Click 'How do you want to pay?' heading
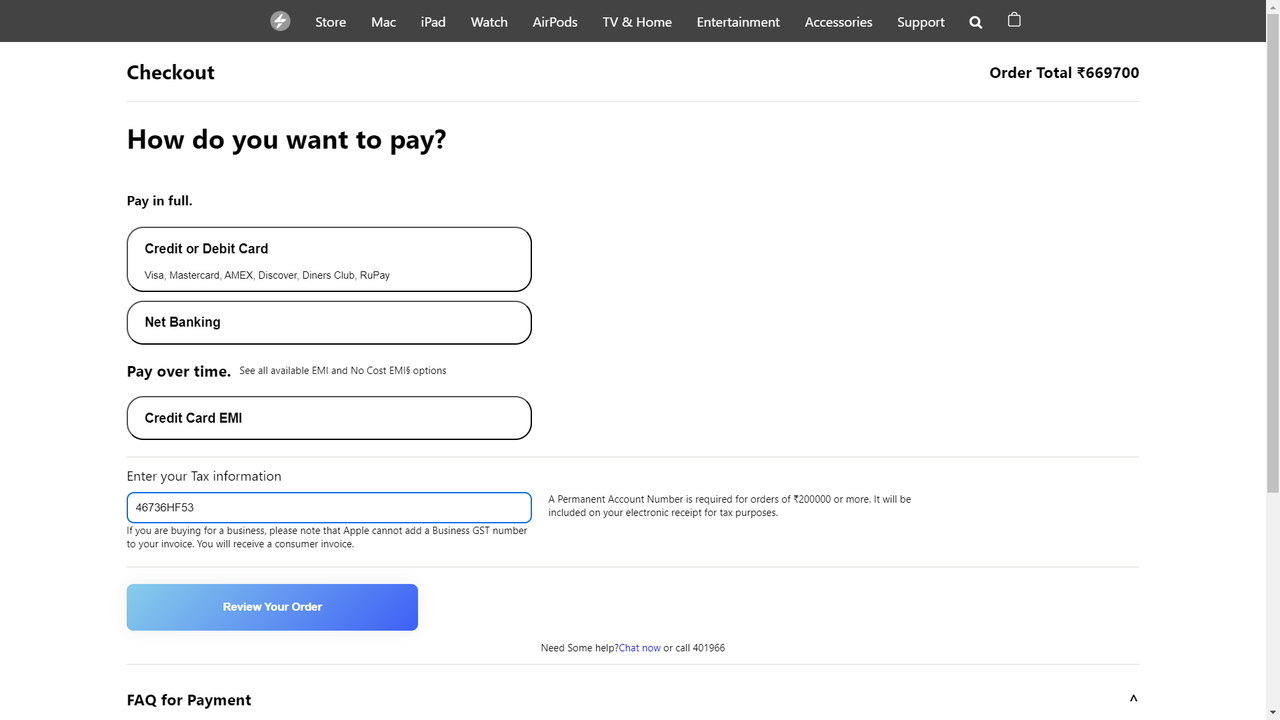The height and width of the screenshot is (720, 1280). 287,140
